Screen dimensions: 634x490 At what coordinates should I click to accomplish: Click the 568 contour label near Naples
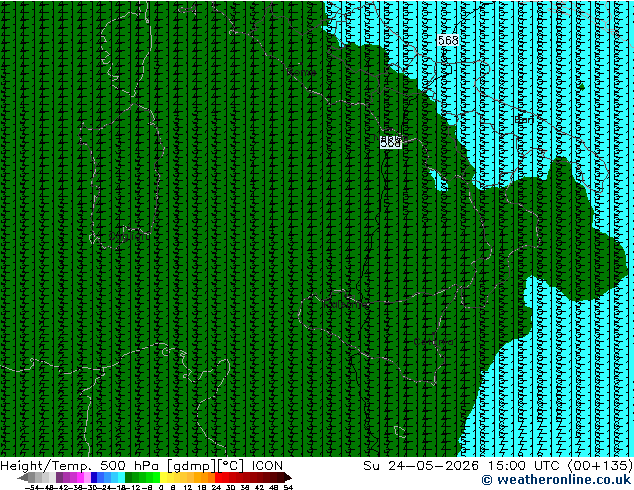click(391, 143)
